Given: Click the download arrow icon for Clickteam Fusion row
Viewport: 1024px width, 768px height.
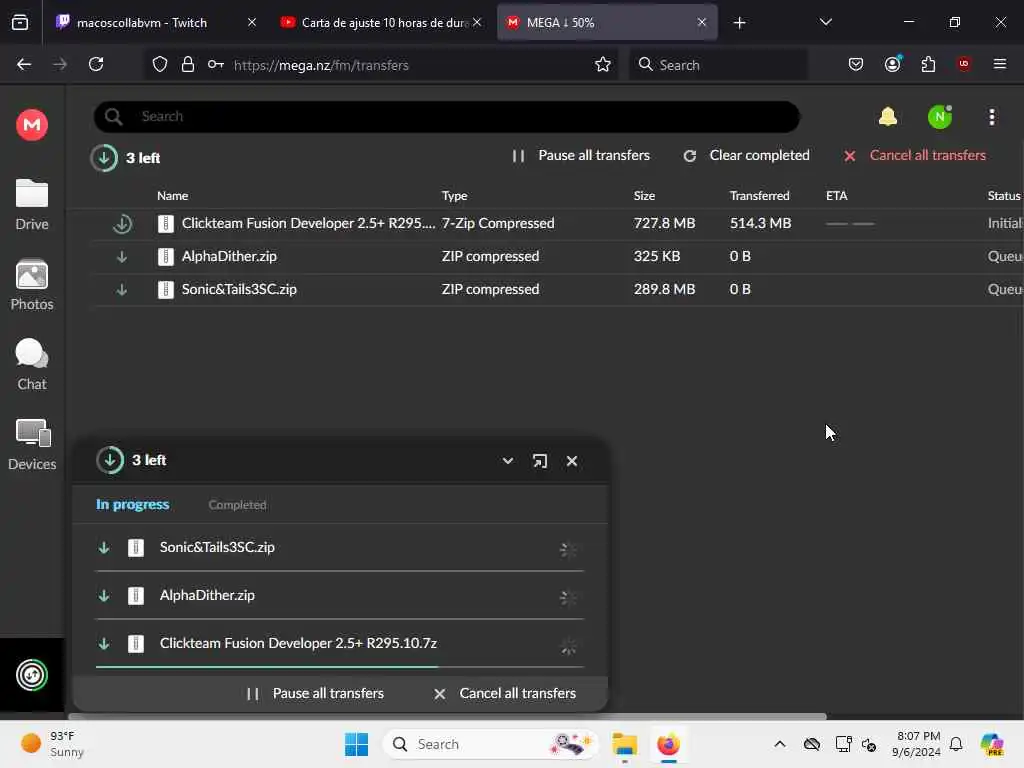Looking at the screenshot, I should (122, 223).
